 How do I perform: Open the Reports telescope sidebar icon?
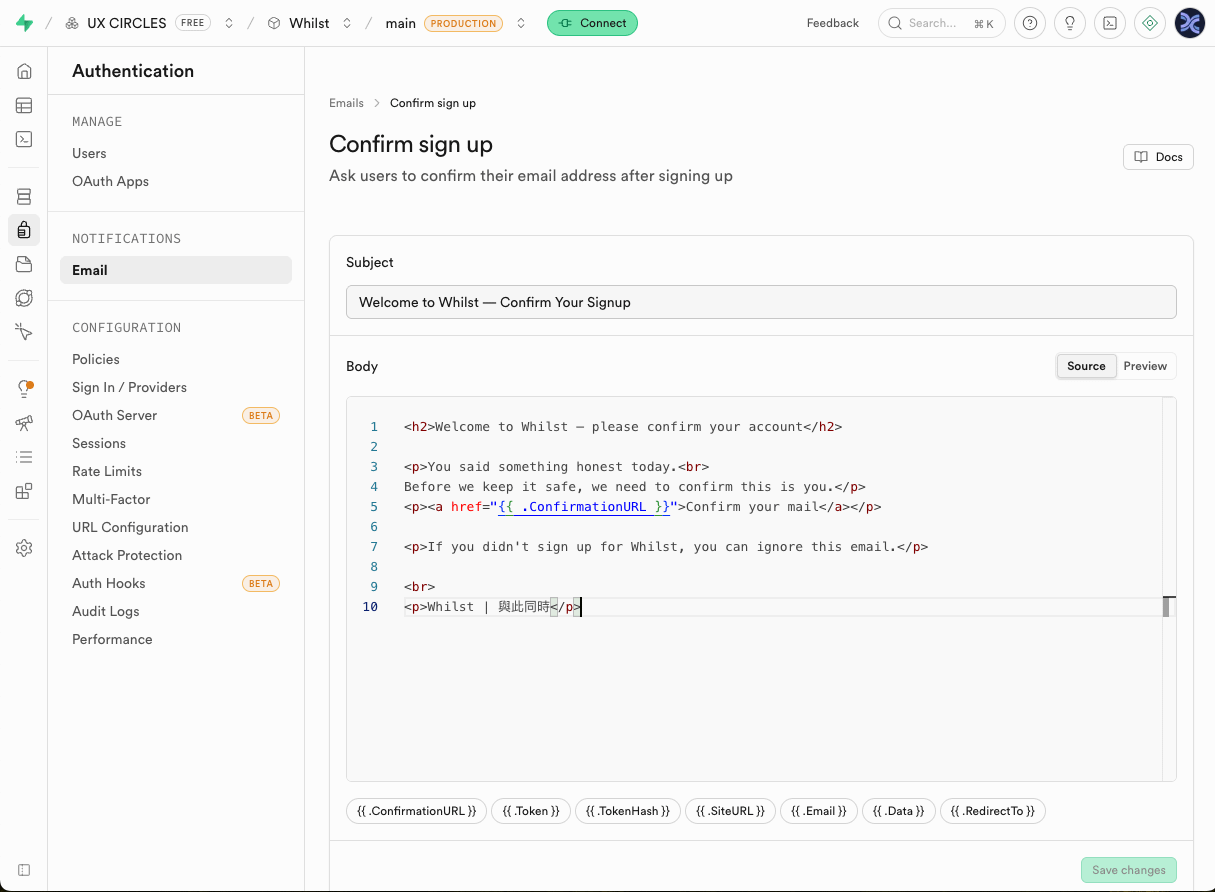[24, 423]
